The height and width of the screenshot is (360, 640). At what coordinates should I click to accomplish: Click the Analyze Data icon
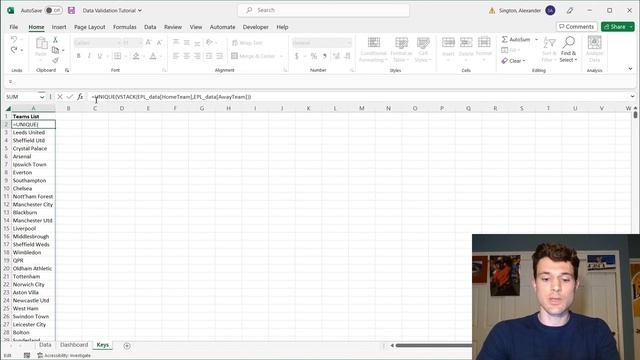594,43
